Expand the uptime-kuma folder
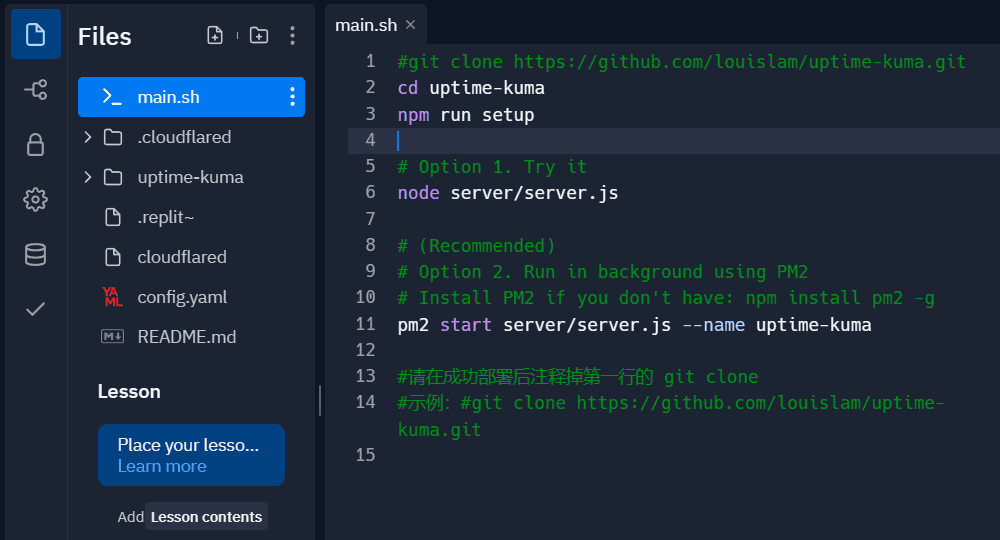Screen dimensions: 1000x540 pos(88,177)
